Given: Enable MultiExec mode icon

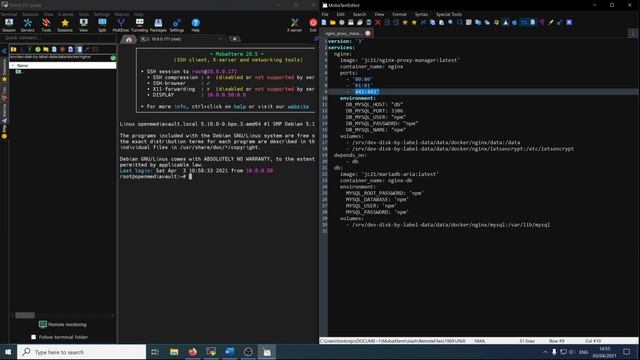Looking at the screenshot, I should point(120,24).
